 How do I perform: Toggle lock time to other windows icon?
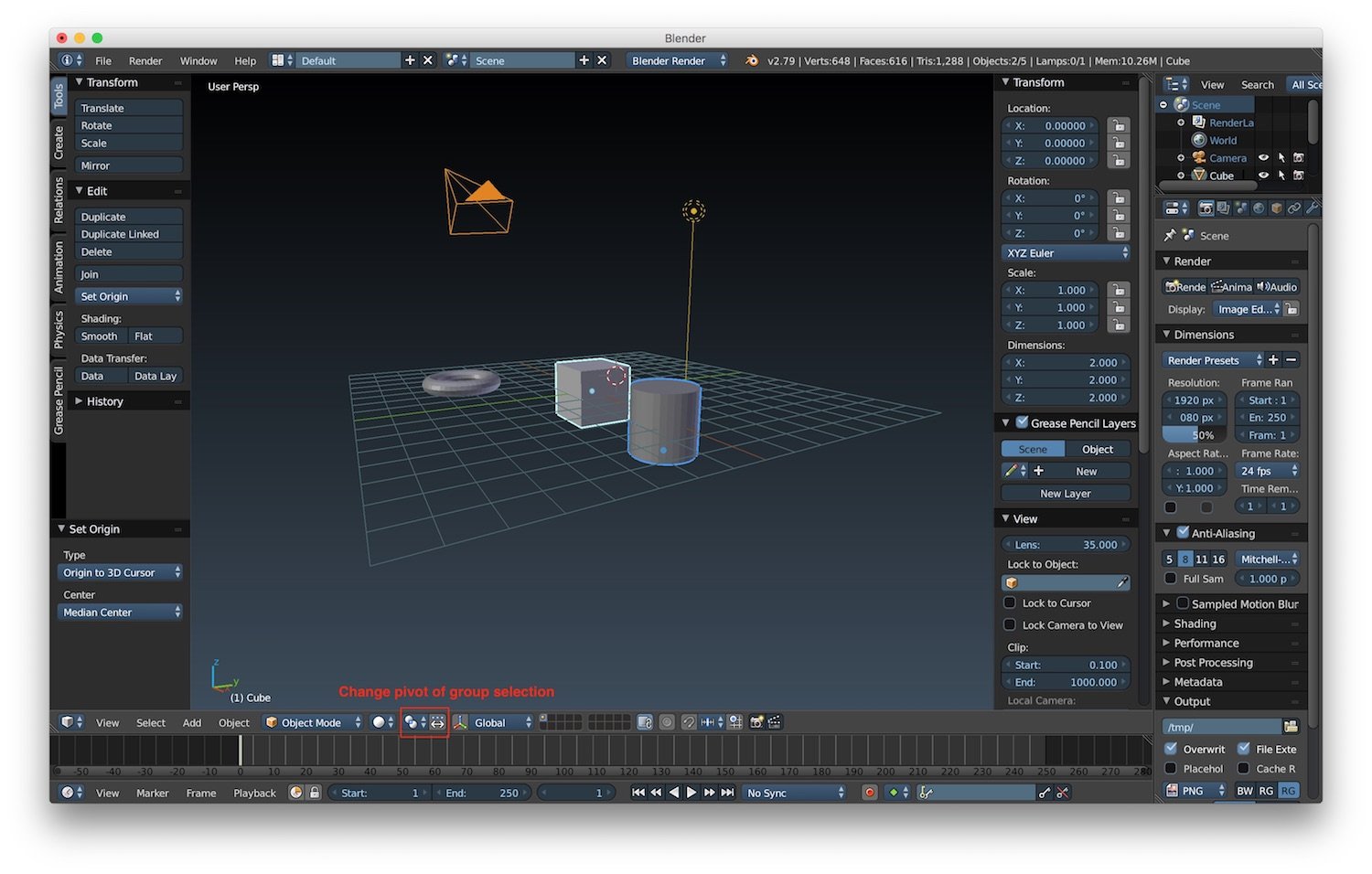pos(315,793)
